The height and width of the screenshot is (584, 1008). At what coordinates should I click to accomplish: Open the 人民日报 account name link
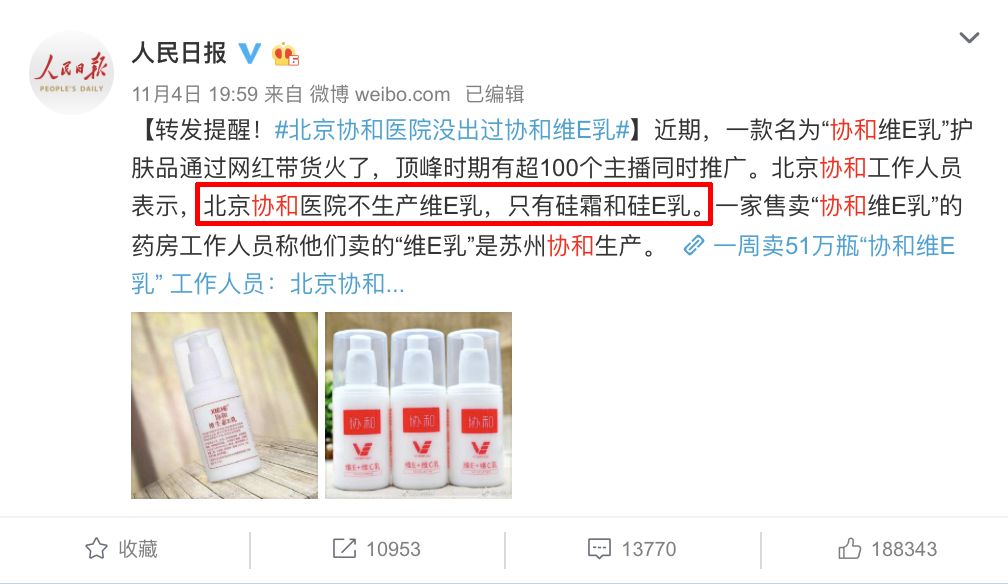point(179,53)
